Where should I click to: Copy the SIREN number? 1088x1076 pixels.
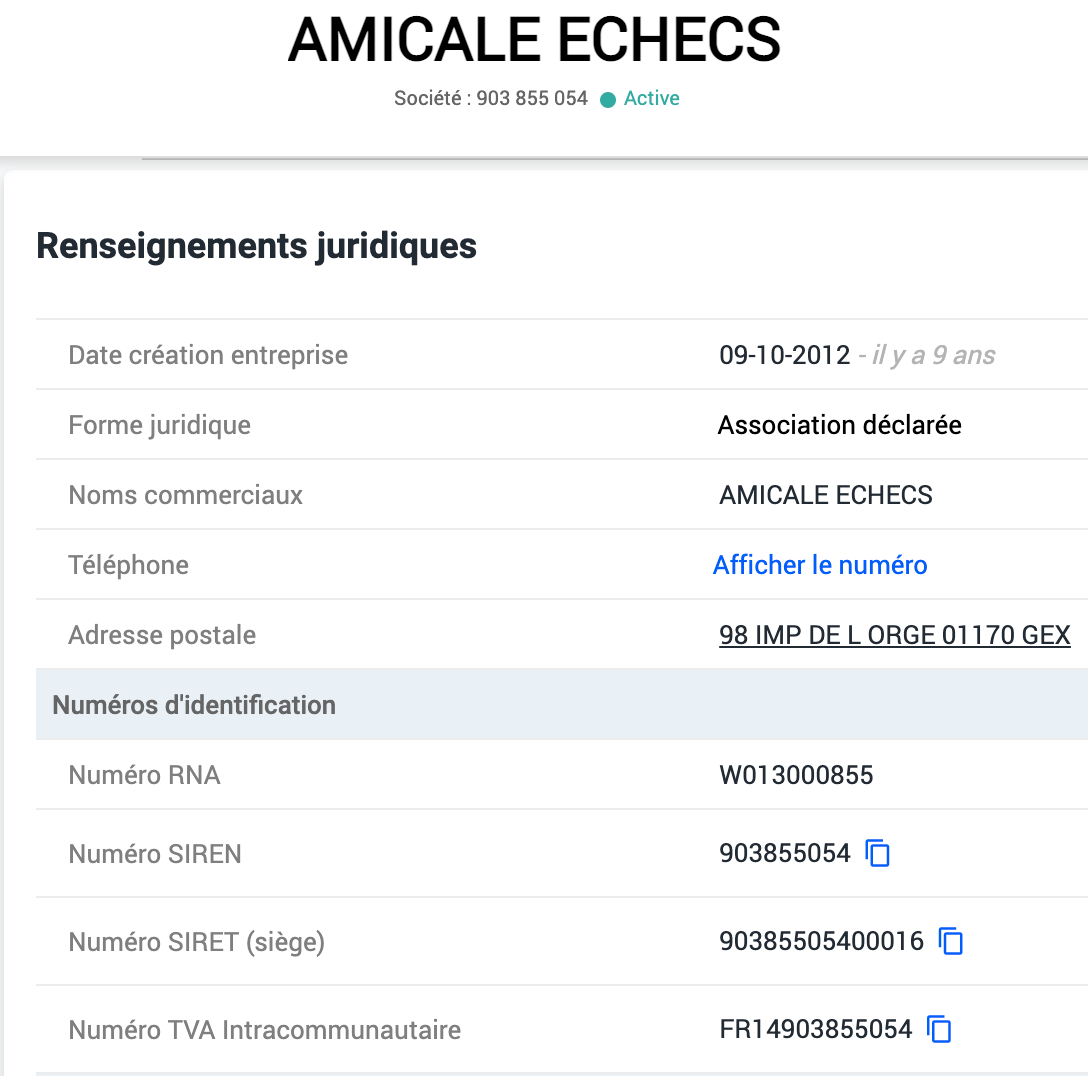tap(878, 854)
